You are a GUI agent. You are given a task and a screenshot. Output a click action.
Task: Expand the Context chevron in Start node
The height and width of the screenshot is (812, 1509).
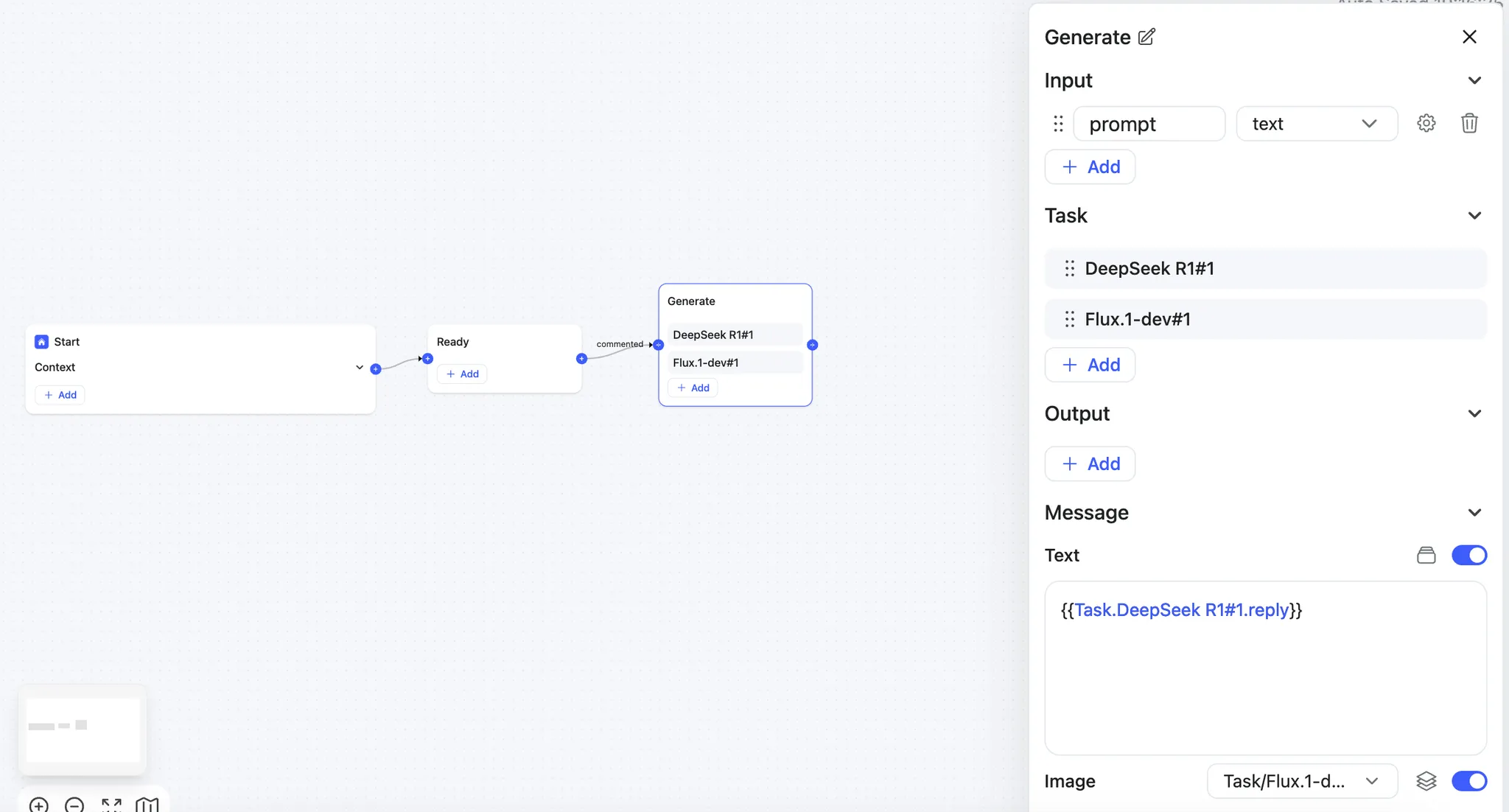(360, 367)
